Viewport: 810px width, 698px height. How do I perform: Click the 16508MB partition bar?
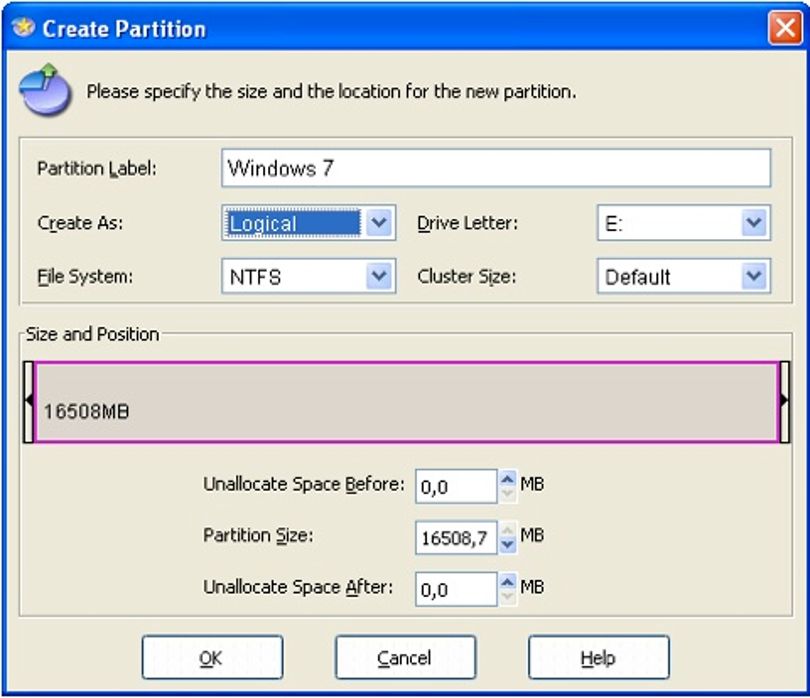tap(407, 401)
